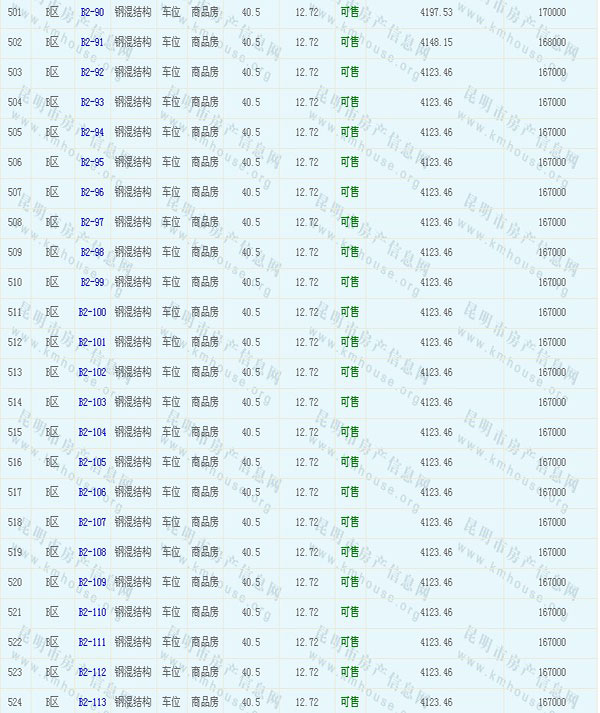Open the B2-104 unit link
Screen dimensions: 600x713
pos(92,432)
